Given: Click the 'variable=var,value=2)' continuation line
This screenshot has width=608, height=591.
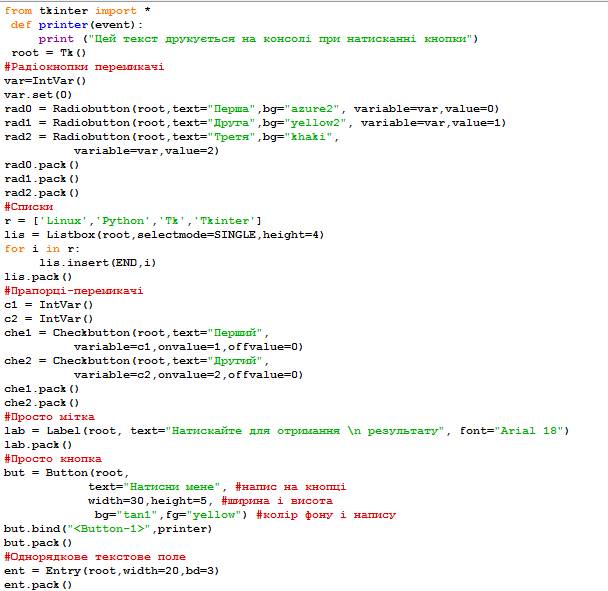Looking at the screenshot, I should pos(147,150).
